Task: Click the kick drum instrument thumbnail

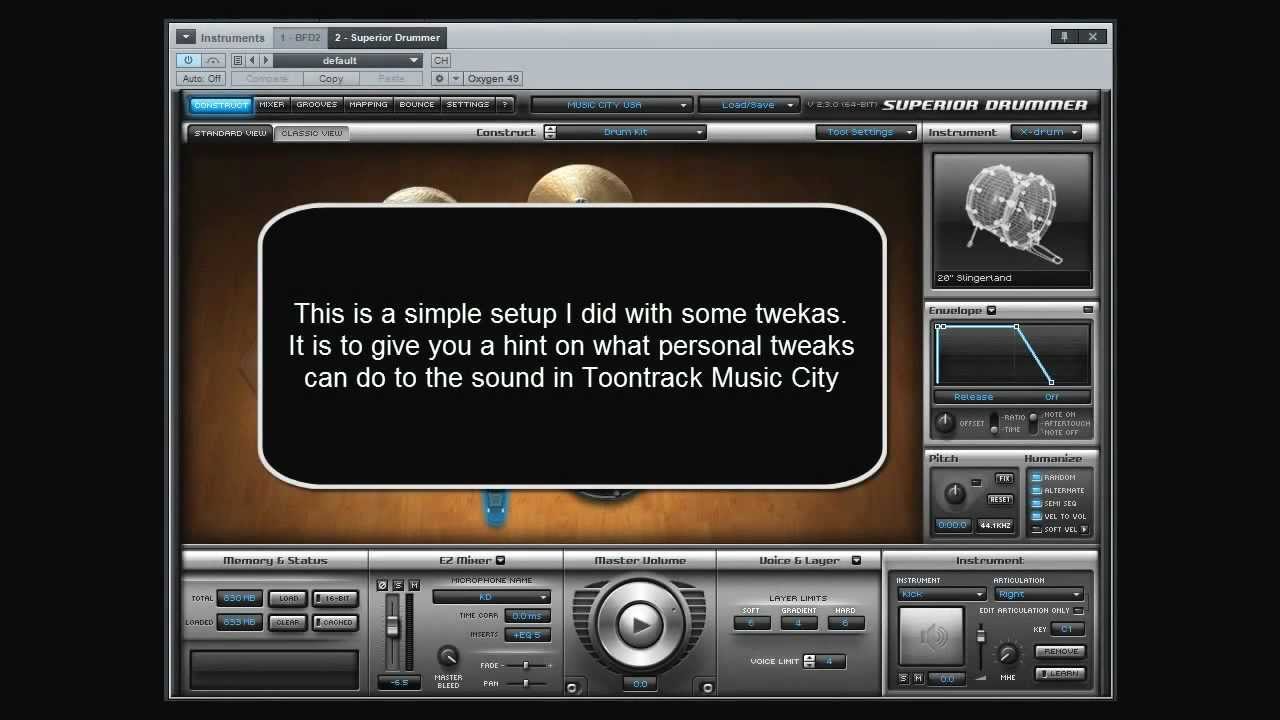Action: (x=1012, y=211)
